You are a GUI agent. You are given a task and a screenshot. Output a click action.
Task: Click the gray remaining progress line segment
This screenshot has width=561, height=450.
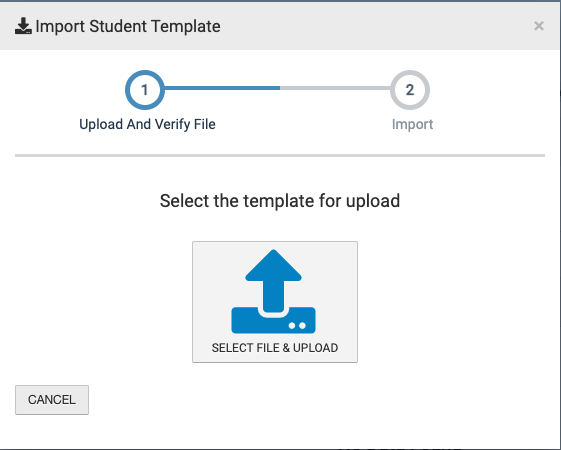click(x=335, y=88)
